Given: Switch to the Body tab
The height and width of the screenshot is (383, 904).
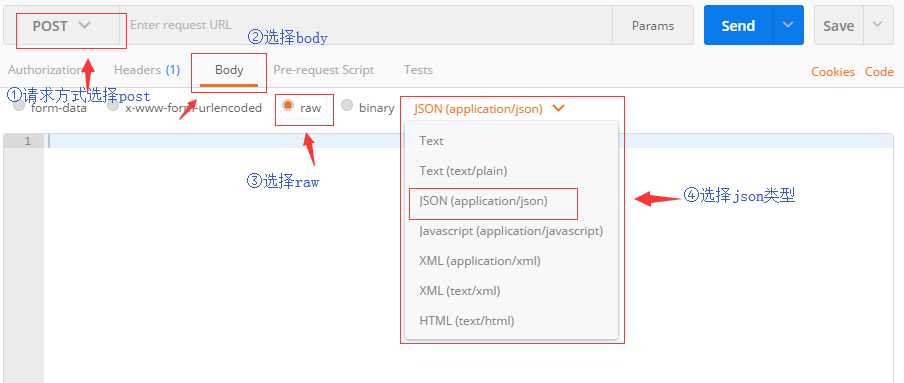Looking at the screenshot, I should (229, 70).
